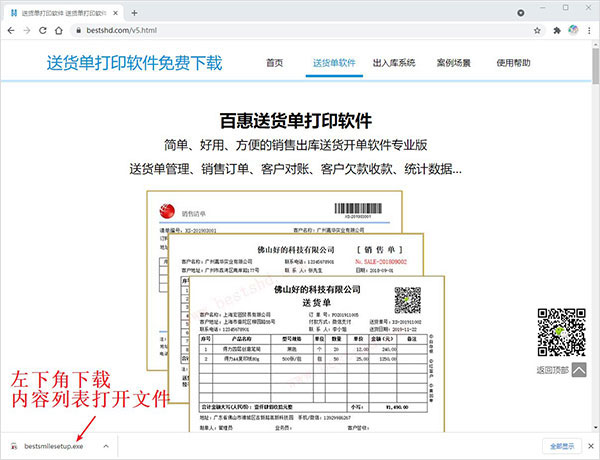Click the 送货单打印软件免费下载 site title

click(134, 63)
